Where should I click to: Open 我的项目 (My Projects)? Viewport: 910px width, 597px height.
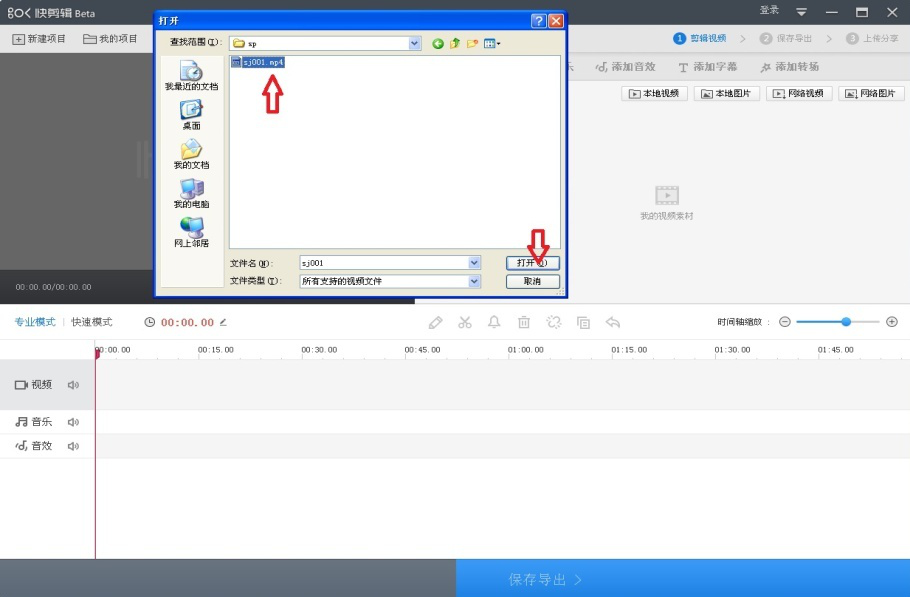(x=110, y=39)
